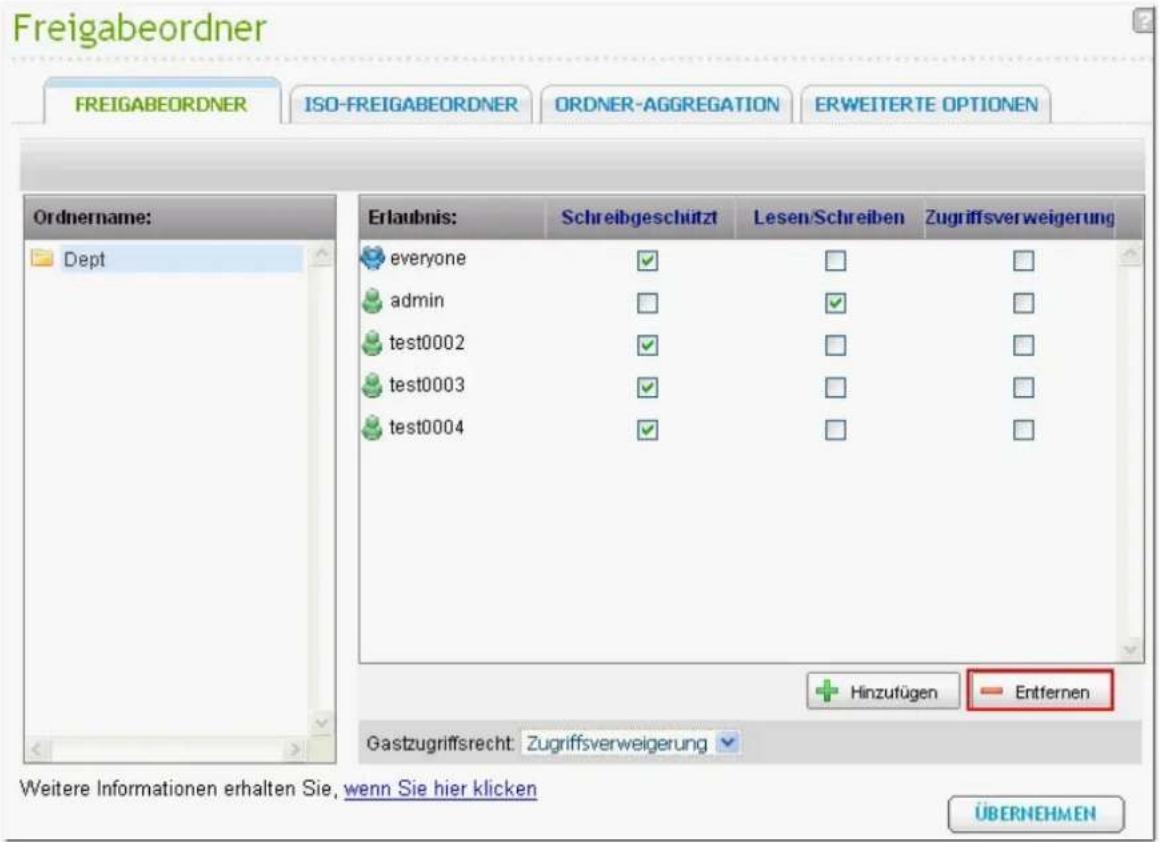Screen dimensions: 1159x842
Task: Enable Zugriffsverweigerung for everyone
Action: click(x=1024, y=260)
